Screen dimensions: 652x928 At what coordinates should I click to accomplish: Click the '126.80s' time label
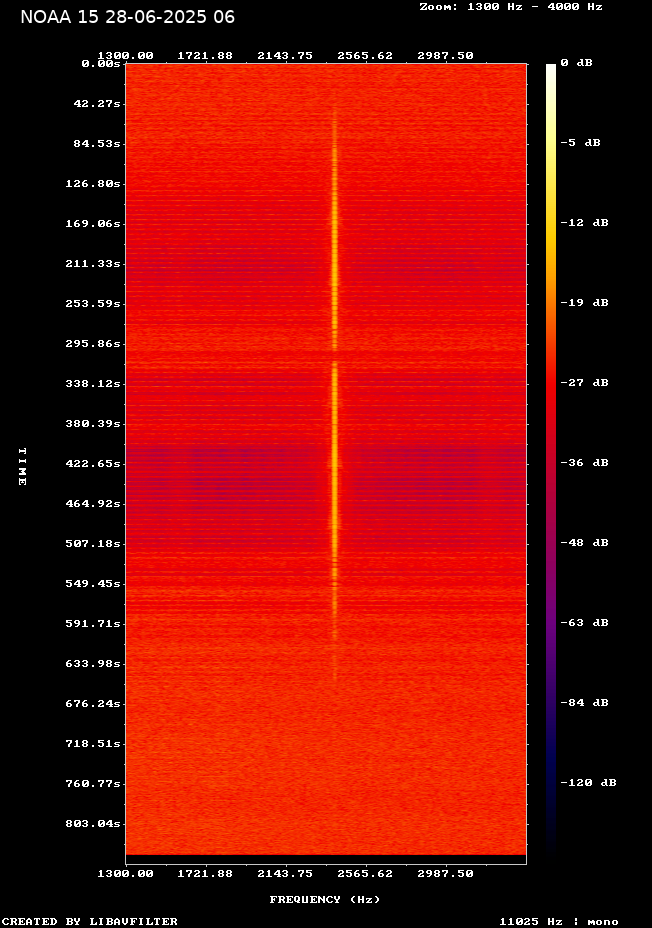click(93, 183)
